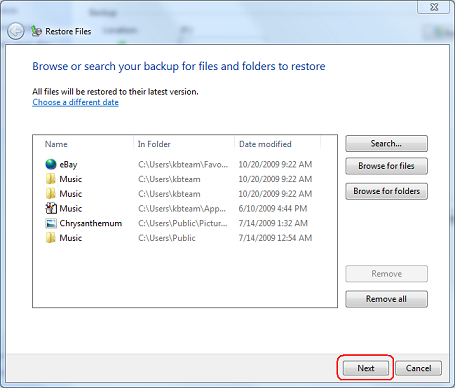Select the Chrysanthemum file name

[91, 223]
